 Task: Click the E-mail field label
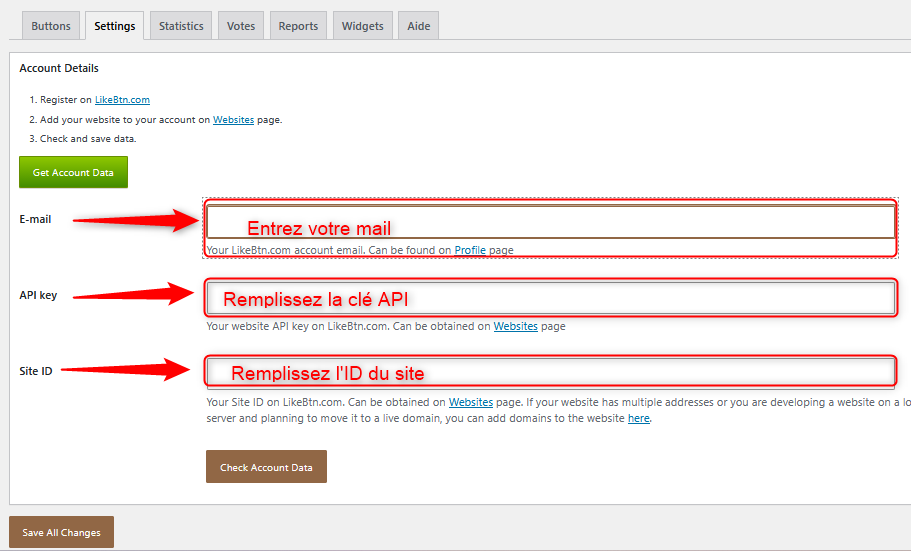35,219
